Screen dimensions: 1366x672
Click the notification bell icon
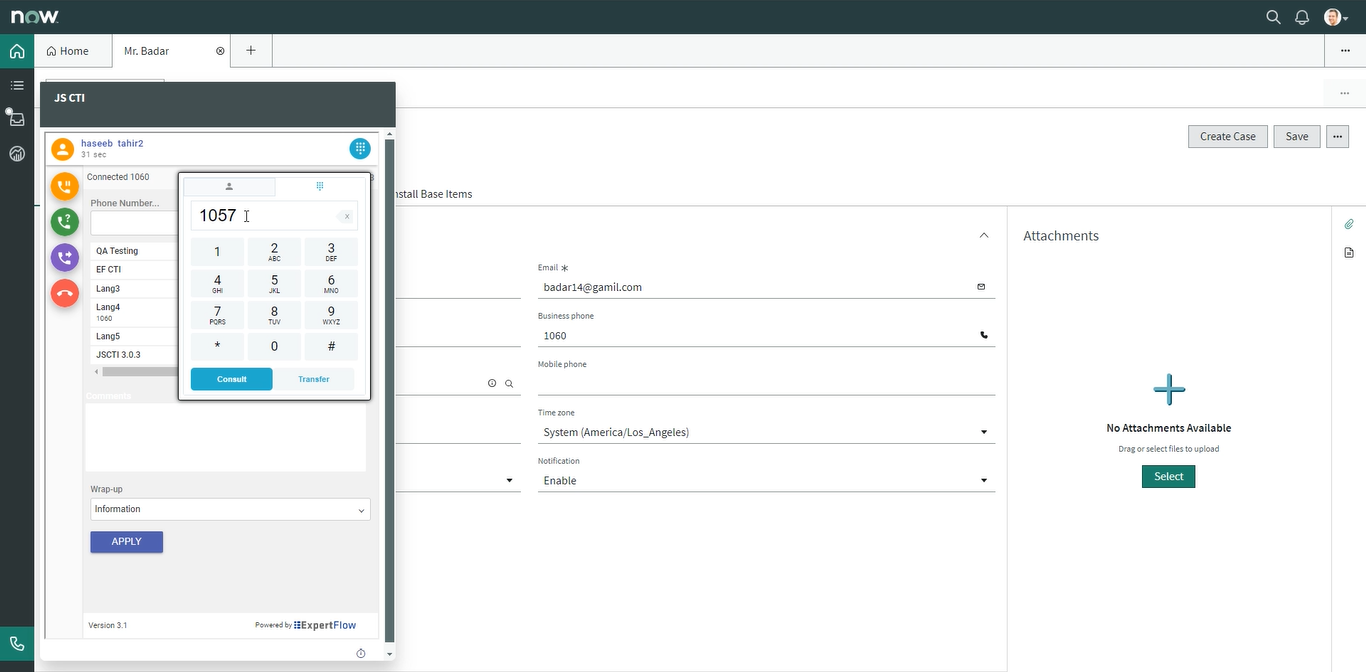coord(1302,17)
